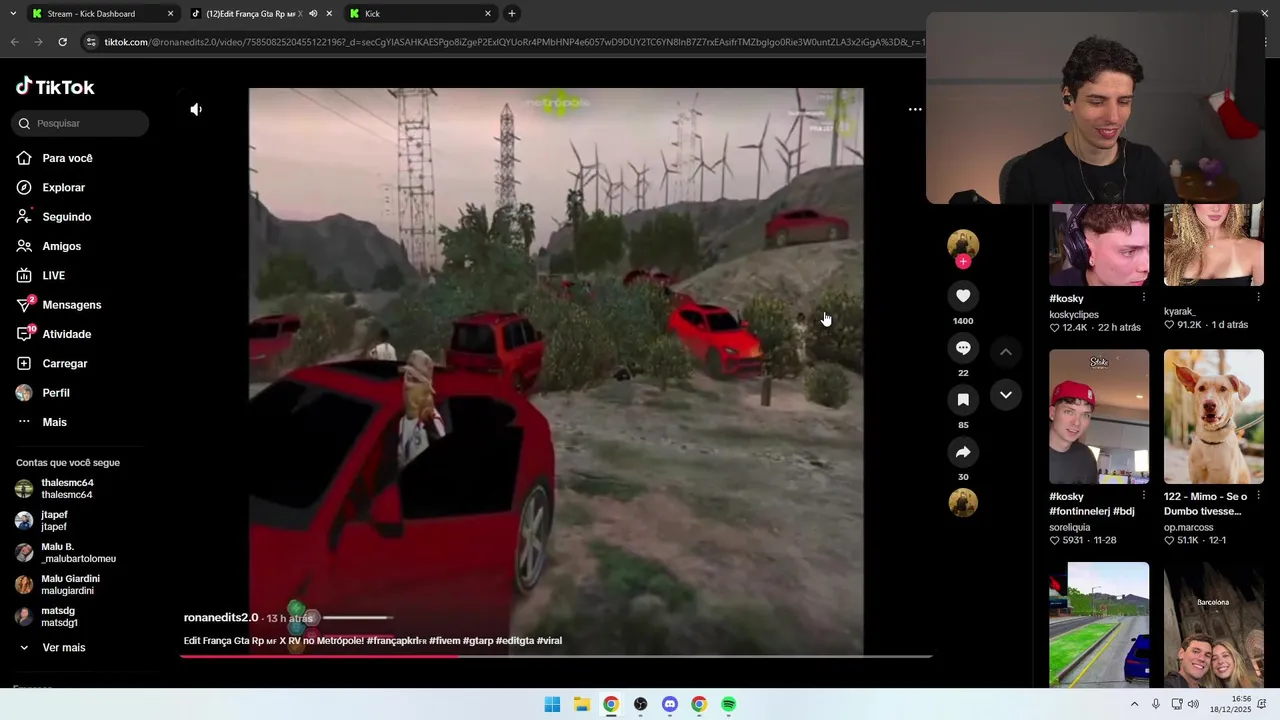
Task: Open Spotify from the taskbar
Action: (x=728, y=704)
